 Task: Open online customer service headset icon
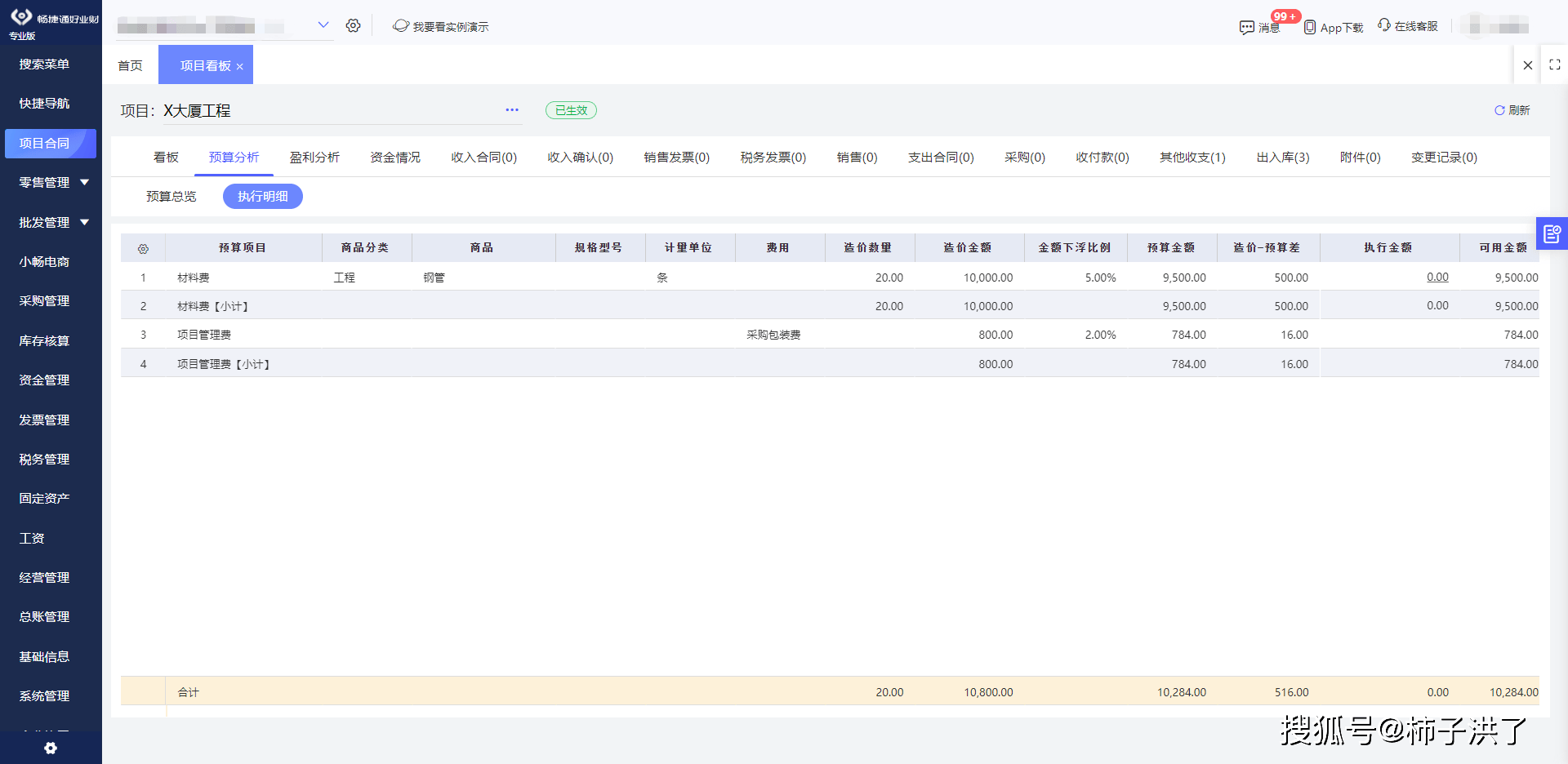coord(1384,25)
